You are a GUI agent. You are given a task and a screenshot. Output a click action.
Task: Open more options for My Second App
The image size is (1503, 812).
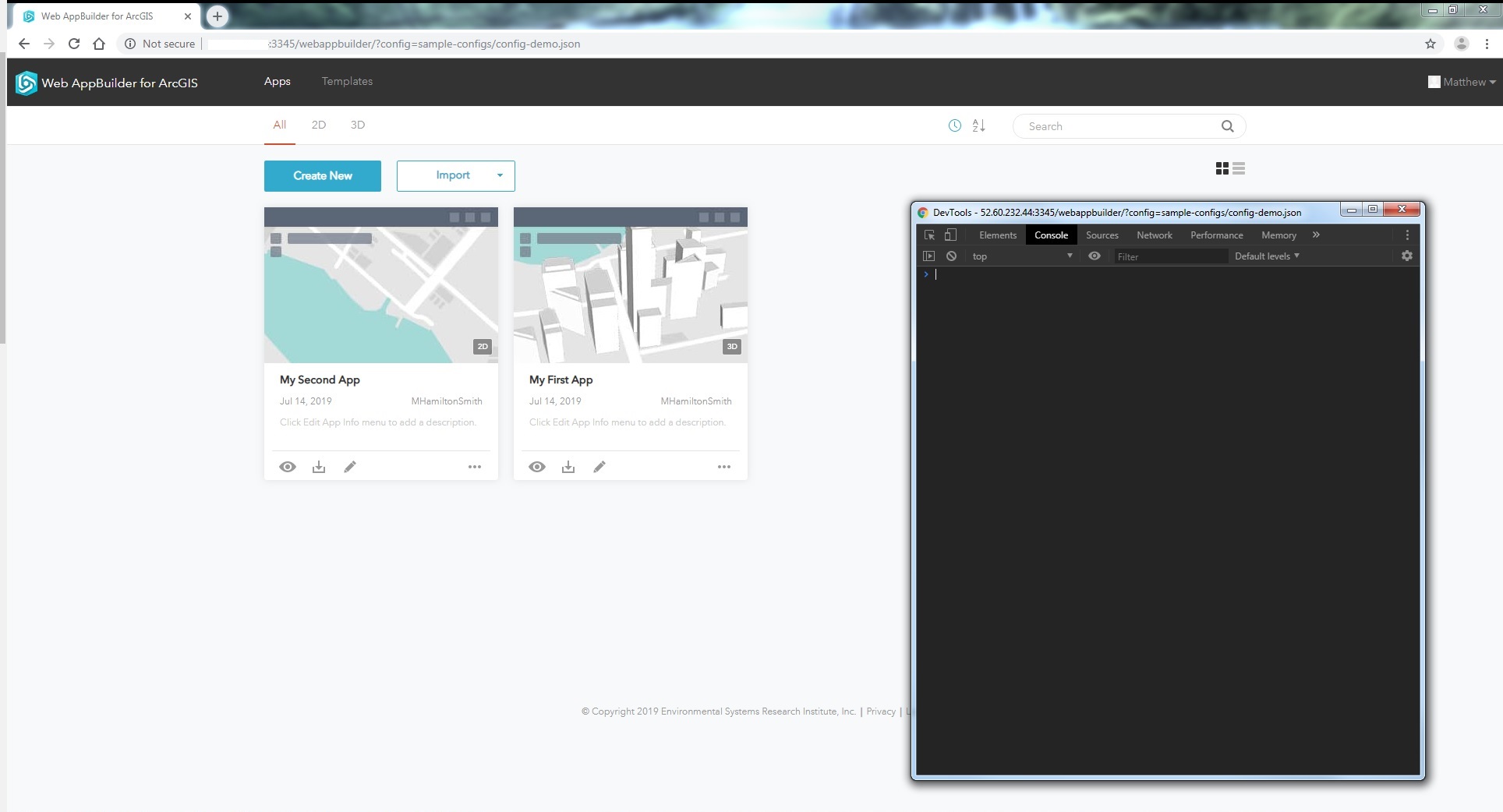[x=475, y=467]
